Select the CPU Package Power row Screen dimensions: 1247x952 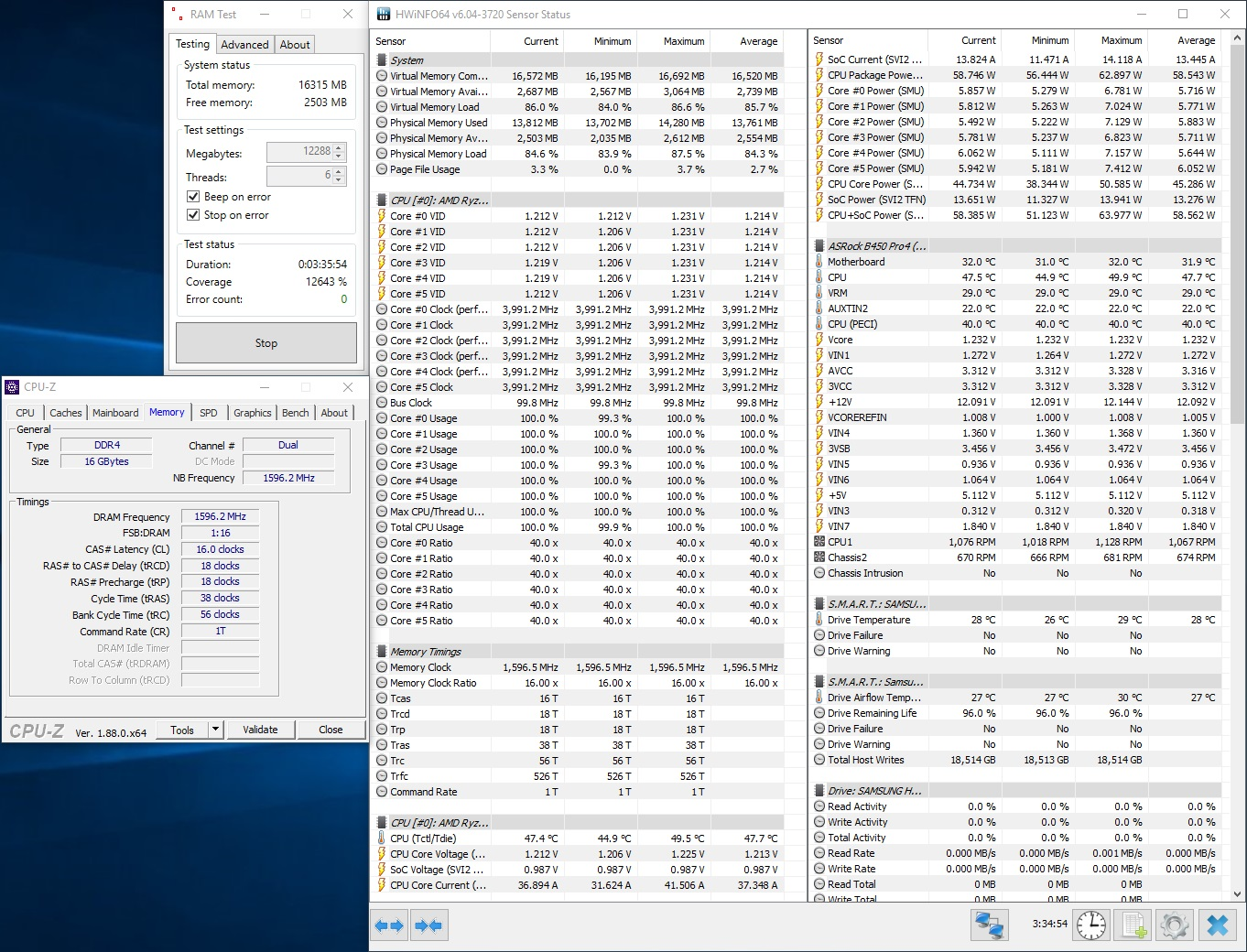click(1016, 75)
